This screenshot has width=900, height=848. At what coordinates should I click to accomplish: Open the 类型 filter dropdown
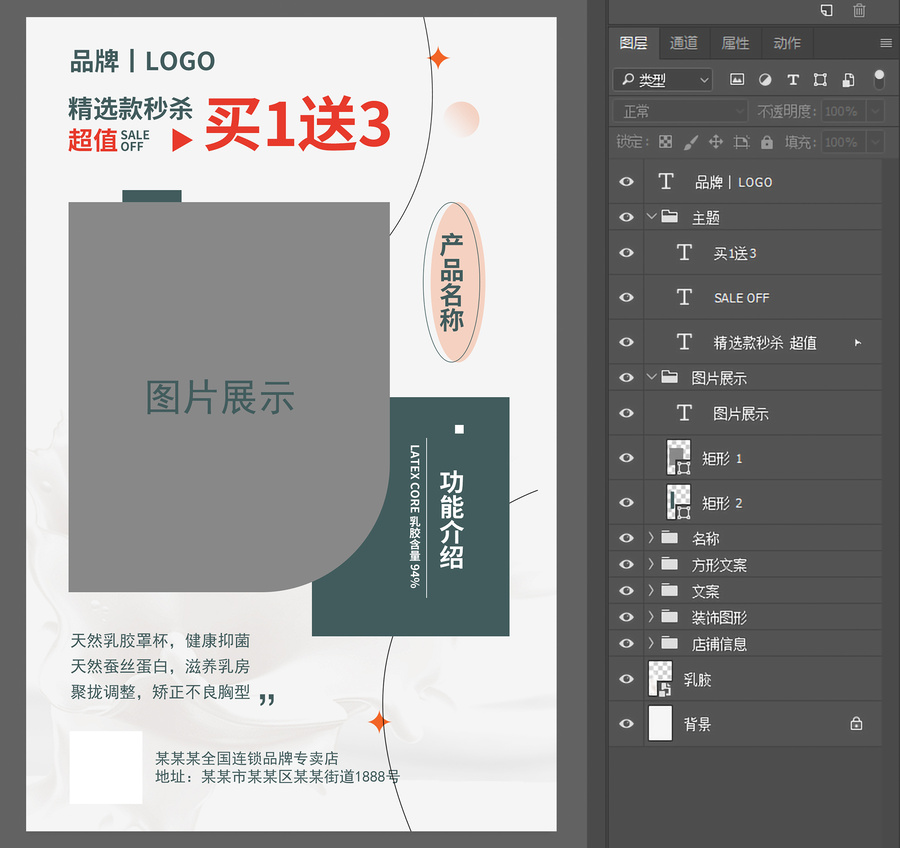click(x=663, y=80)
